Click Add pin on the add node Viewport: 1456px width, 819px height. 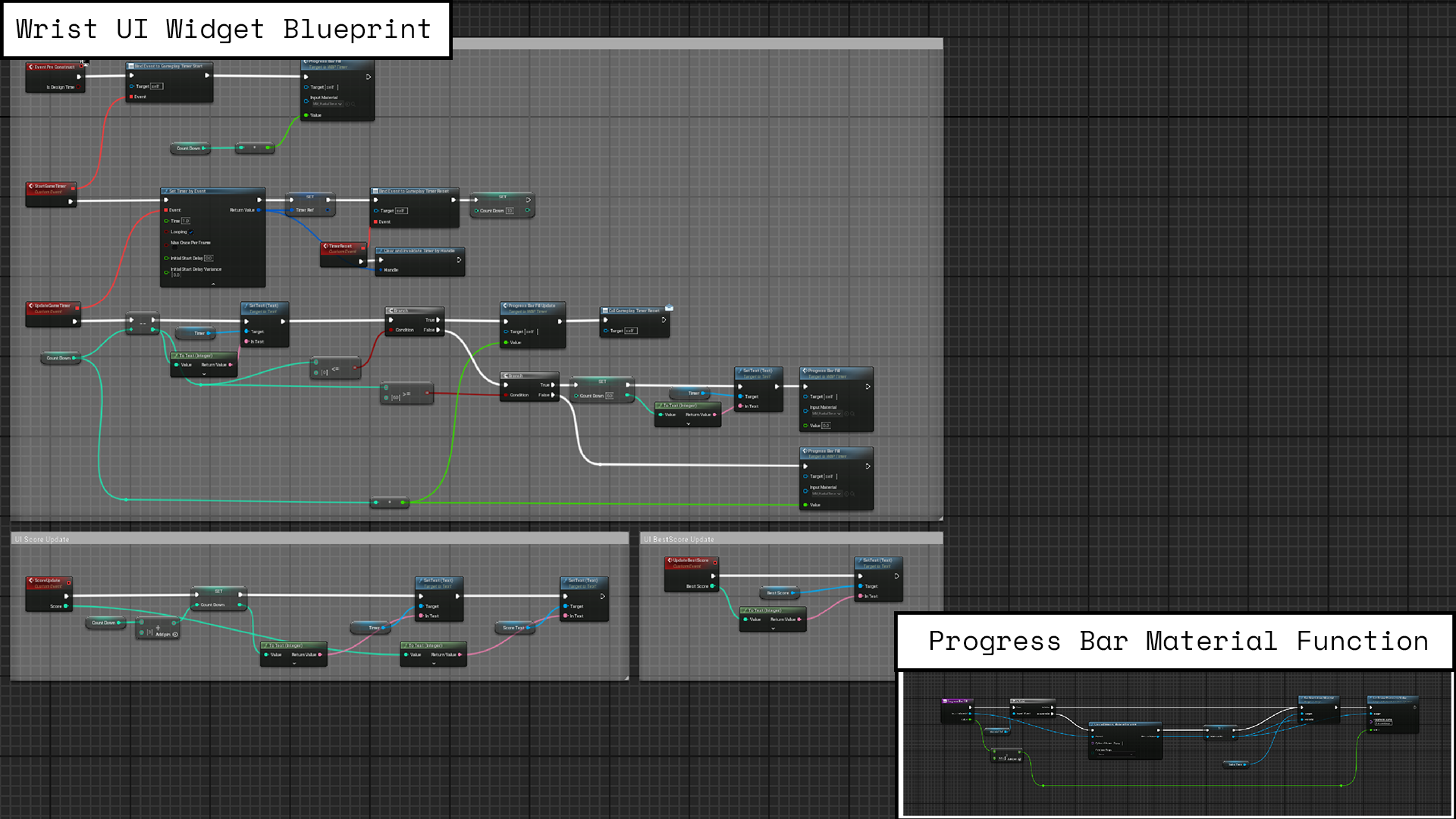[167, 635]
